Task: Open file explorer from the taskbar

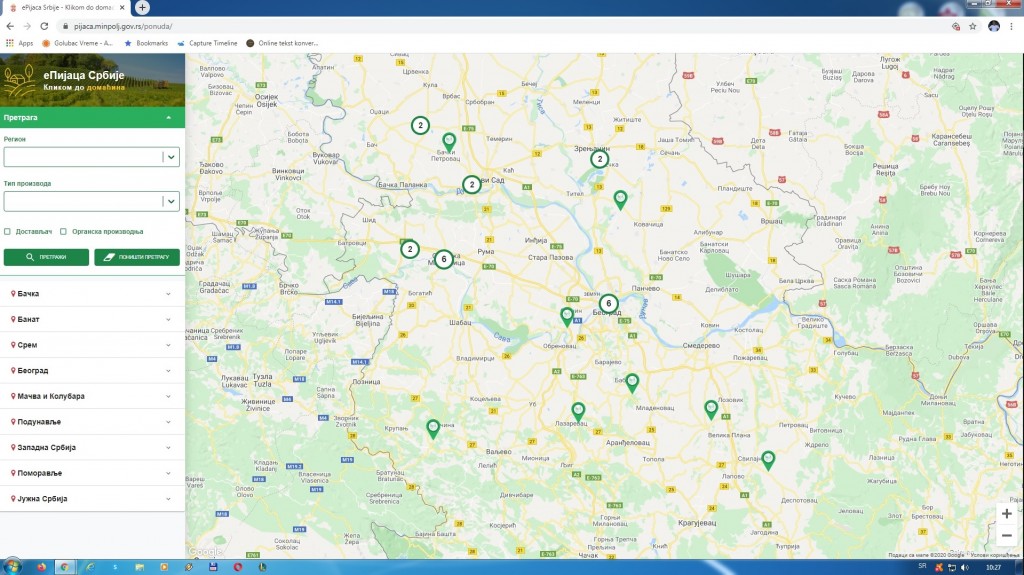Action: coord(139,567)
